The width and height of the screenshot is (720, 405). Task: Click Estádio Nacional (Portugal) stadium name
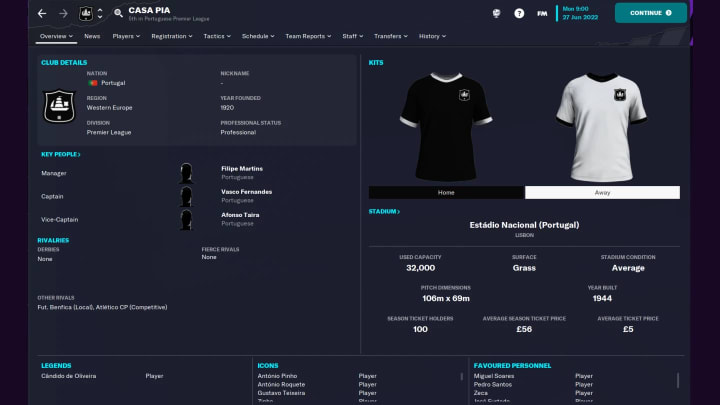click(524, 225)
